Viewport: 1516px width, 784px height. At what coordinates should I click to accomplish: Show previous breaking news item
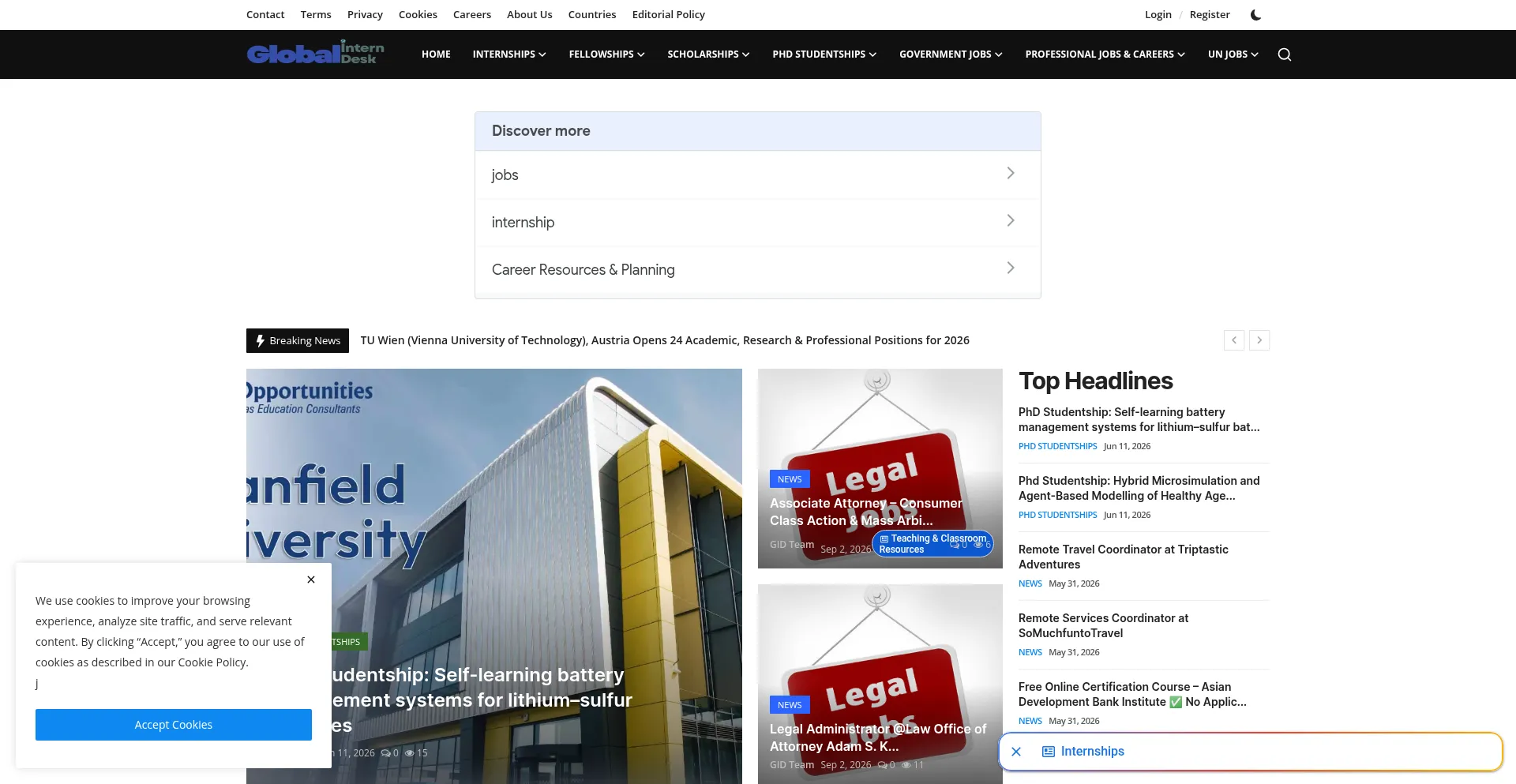pos(1234,340)
